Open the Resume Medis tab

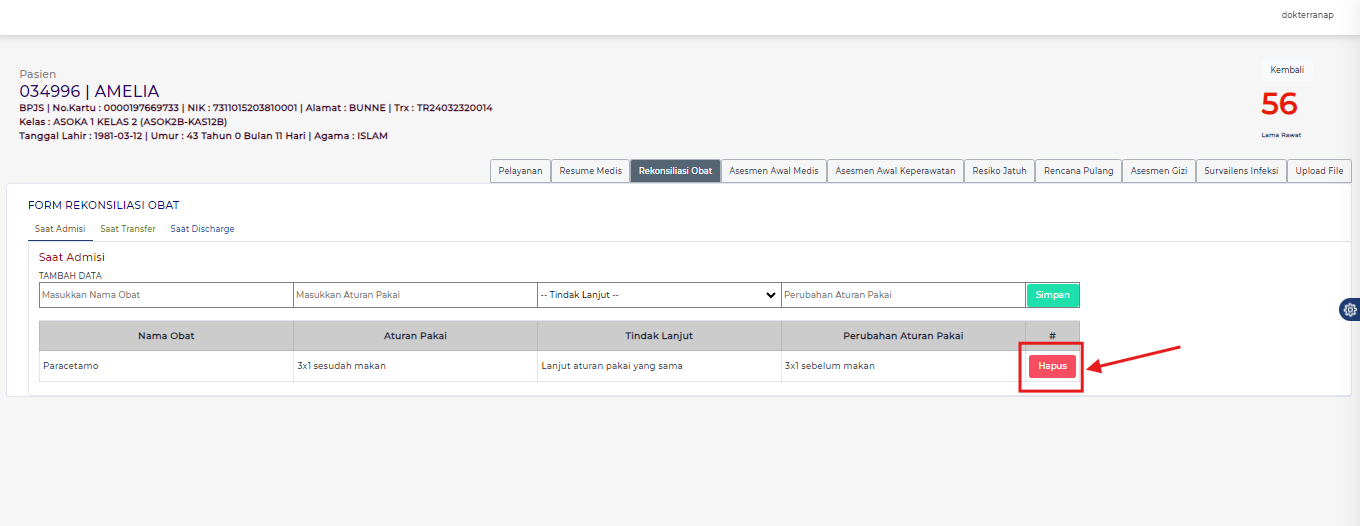590,171
